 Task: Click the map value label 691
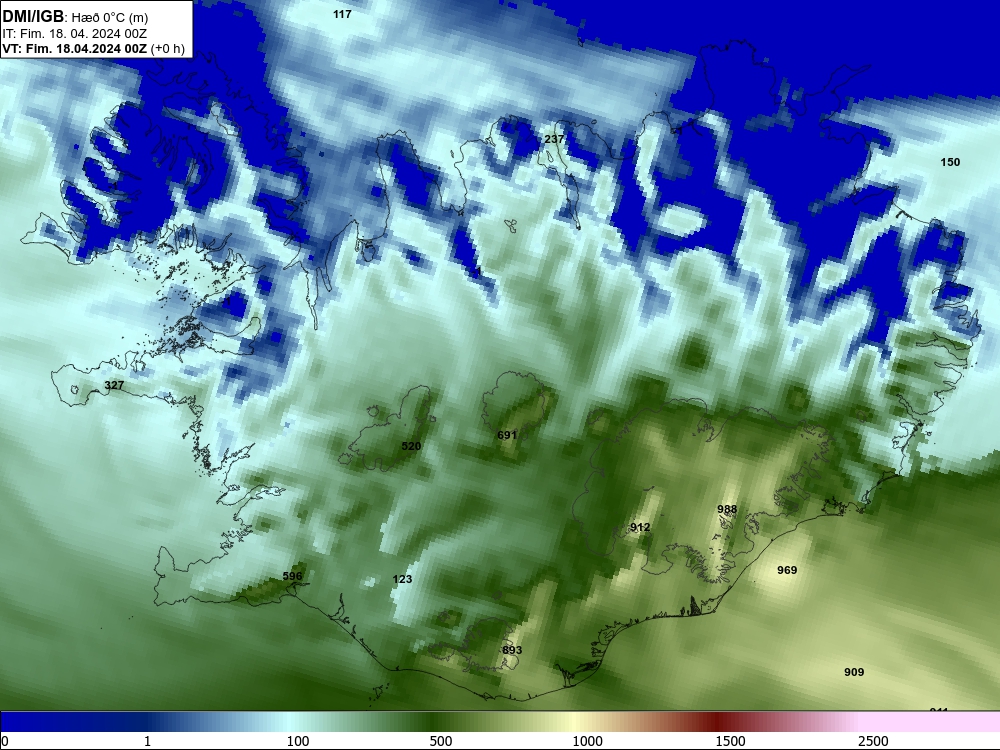coord(506,435)
